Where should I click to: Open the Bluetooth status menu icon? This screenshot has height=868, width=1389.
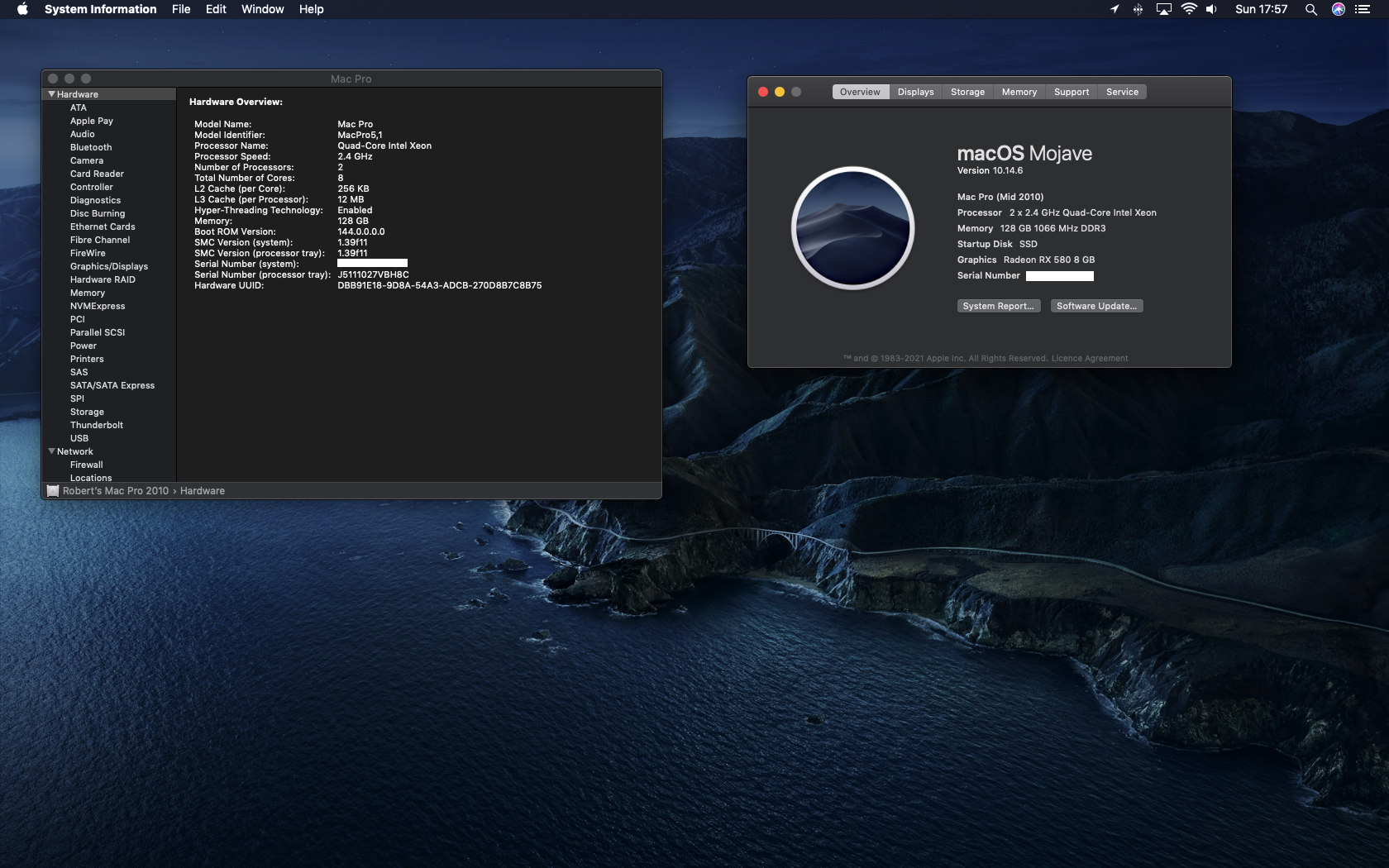pyautogui.click(x=1138, y=9)
